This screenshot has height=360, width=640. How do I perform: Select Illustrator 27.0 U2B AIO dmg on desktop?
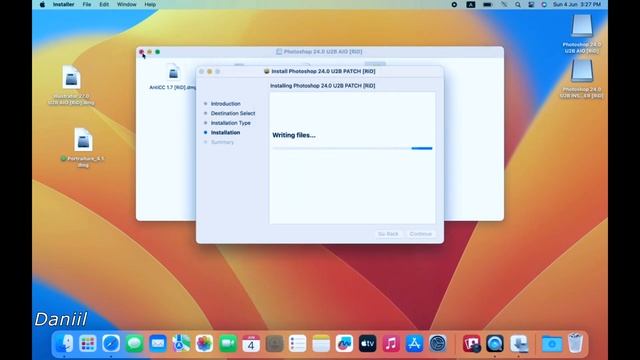[71, 85]
